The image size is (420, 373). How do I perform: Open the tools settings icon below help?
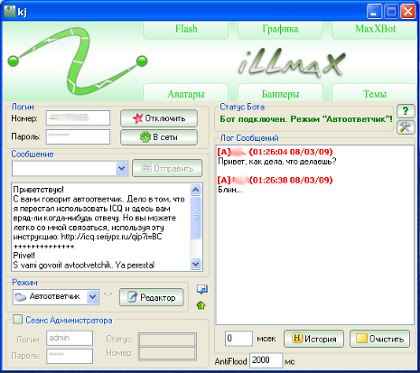(406, 128)
